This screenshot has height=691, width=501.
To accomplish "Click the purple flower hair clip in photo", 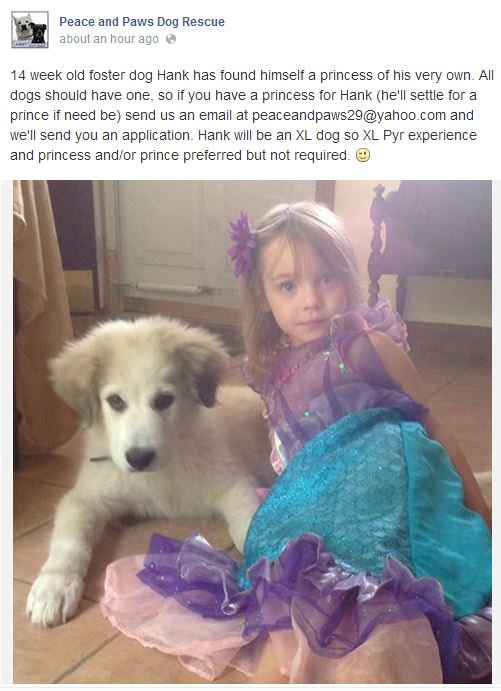I will (x=241, y=245).
